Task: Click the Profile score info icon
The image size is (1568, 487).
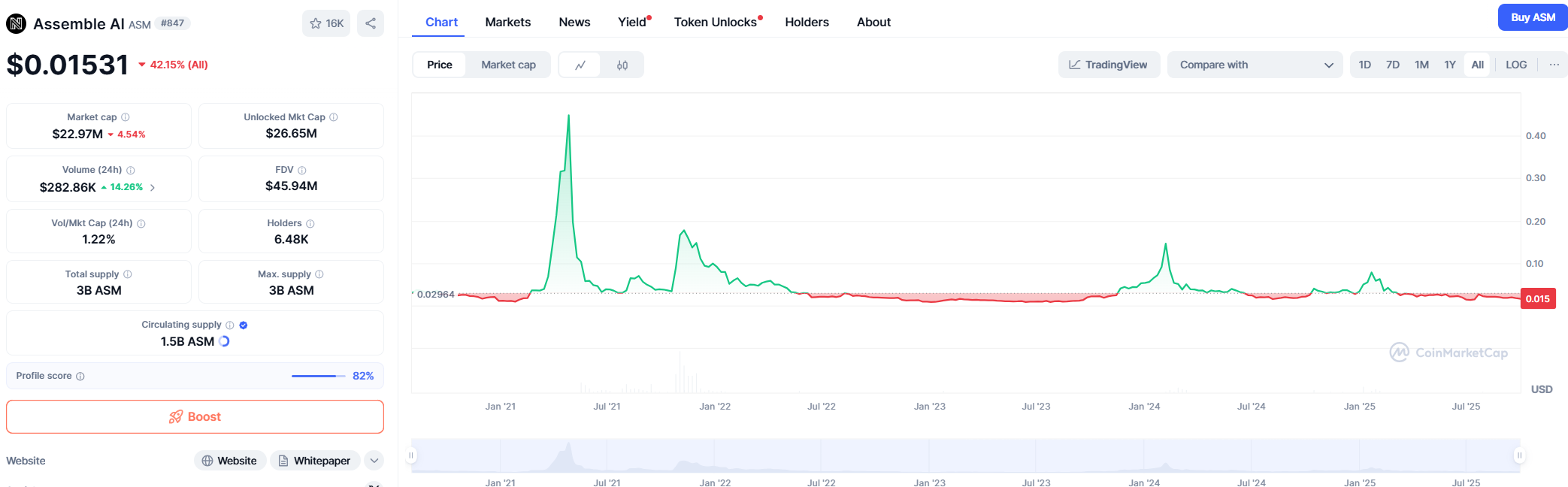Action: click(80, 376)
